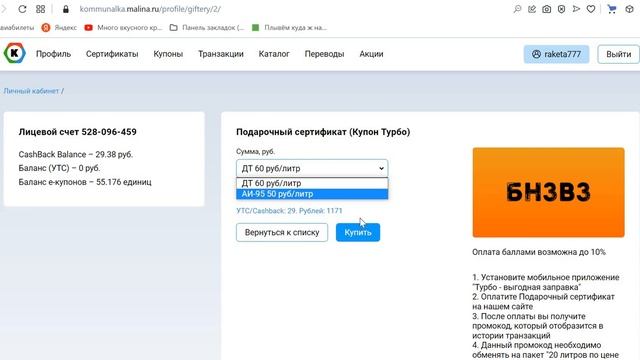Go to Переводы section
Screen dimensions: 640x360
pos(324,54)
